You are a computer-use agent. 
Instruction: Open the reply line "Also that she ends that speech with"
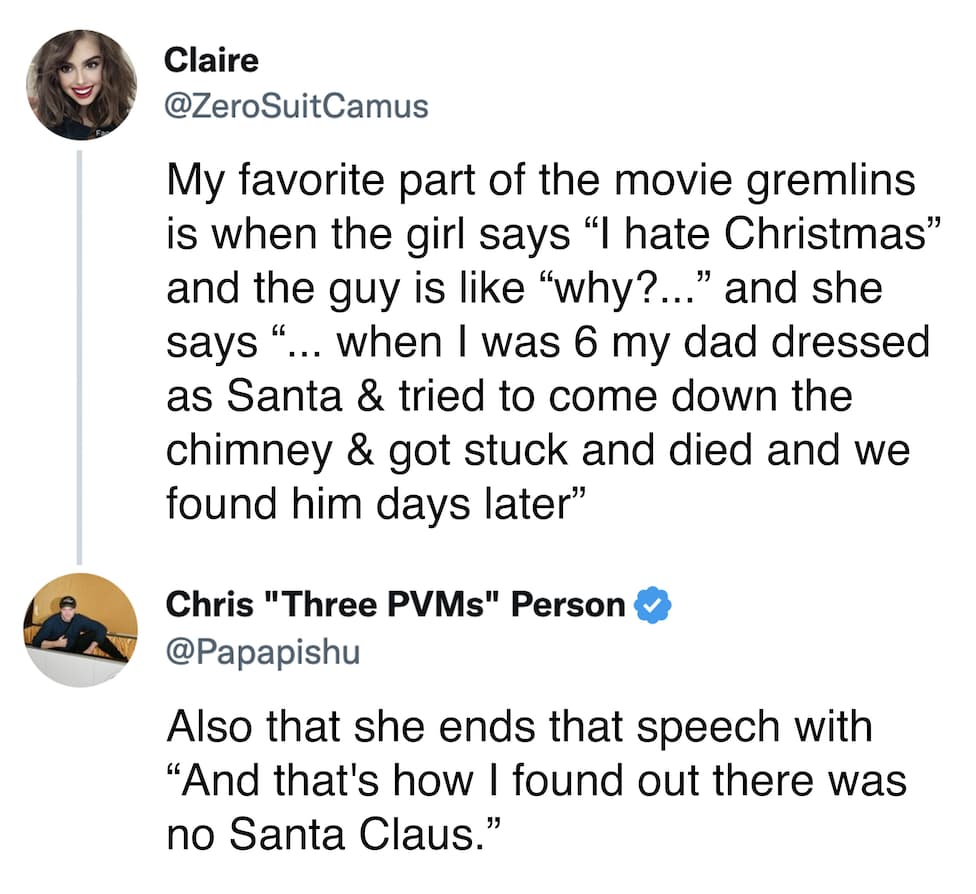pyautogui.click(x=519, y=725)
